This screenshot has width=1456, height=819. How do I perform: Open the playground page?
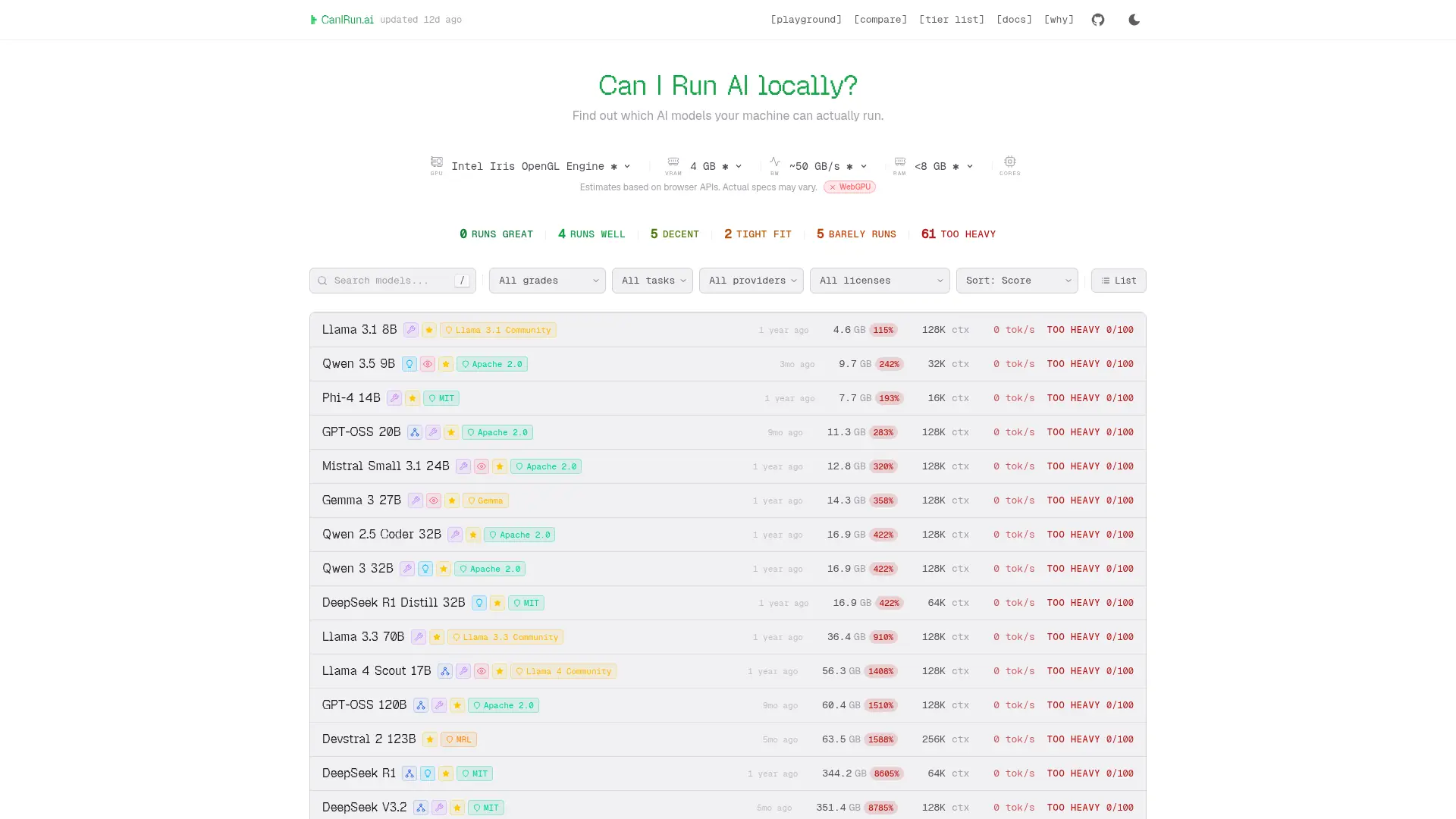pos(806,20)
